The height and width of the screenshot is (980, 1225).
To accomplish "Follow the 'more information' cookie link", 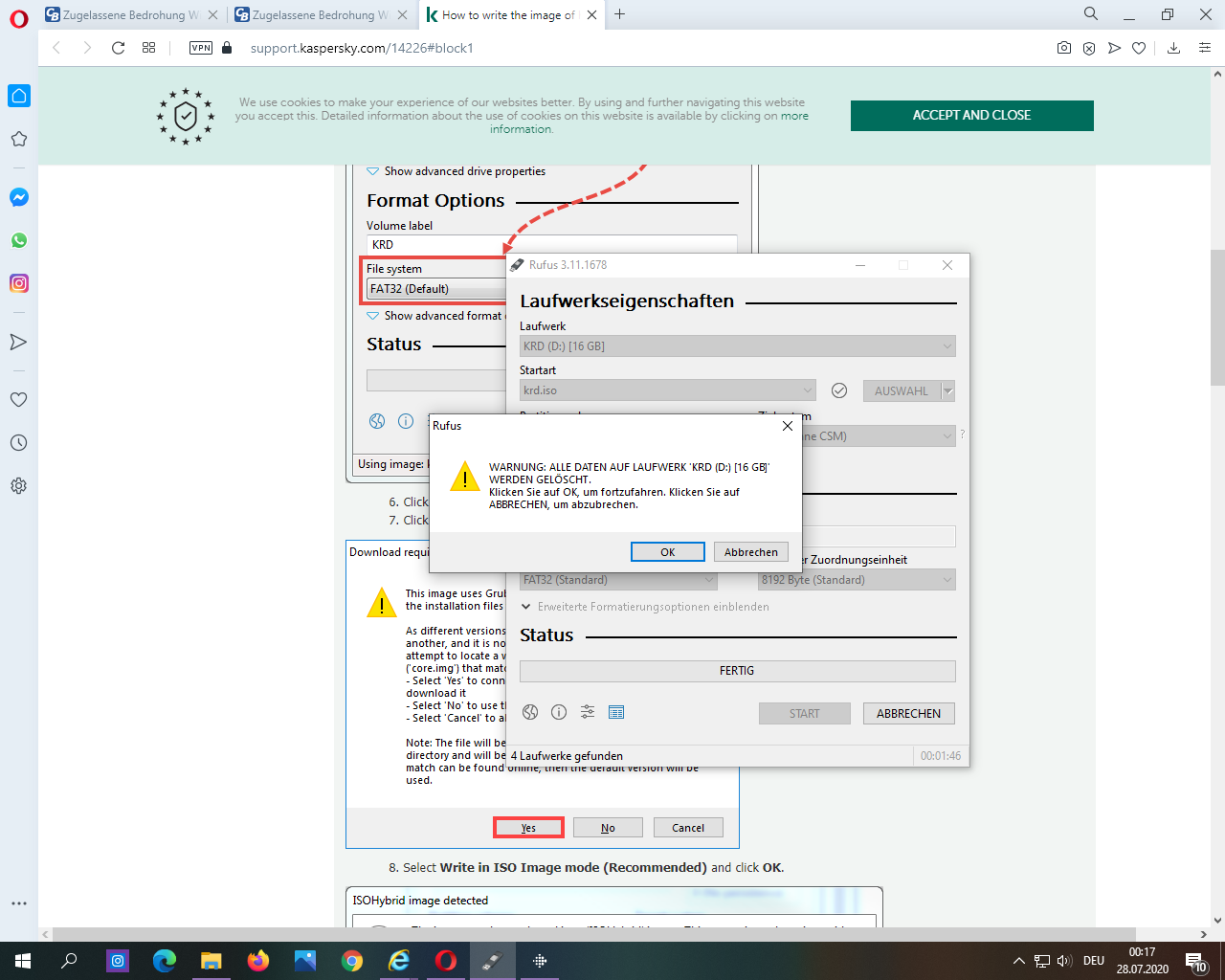I will click(x=649, y=122).
